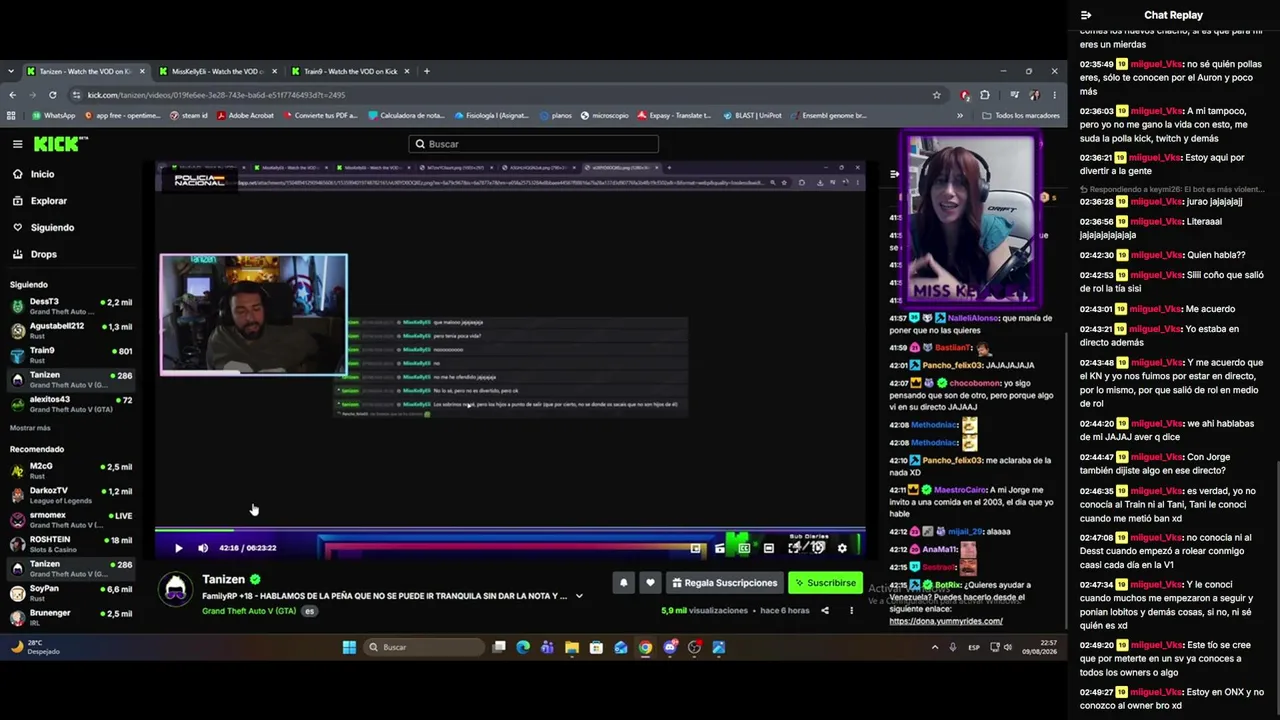Reload the current page
Image resolution: width=1280 pixels, height=720 pixels.
(53, 95)
